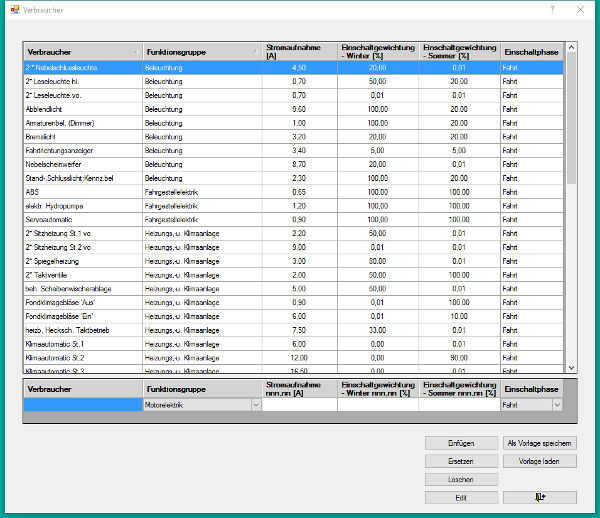600x518 pixels.
Task: Select the row '2 * Nebelschlussleuchte'
Action: pos(293,68)
